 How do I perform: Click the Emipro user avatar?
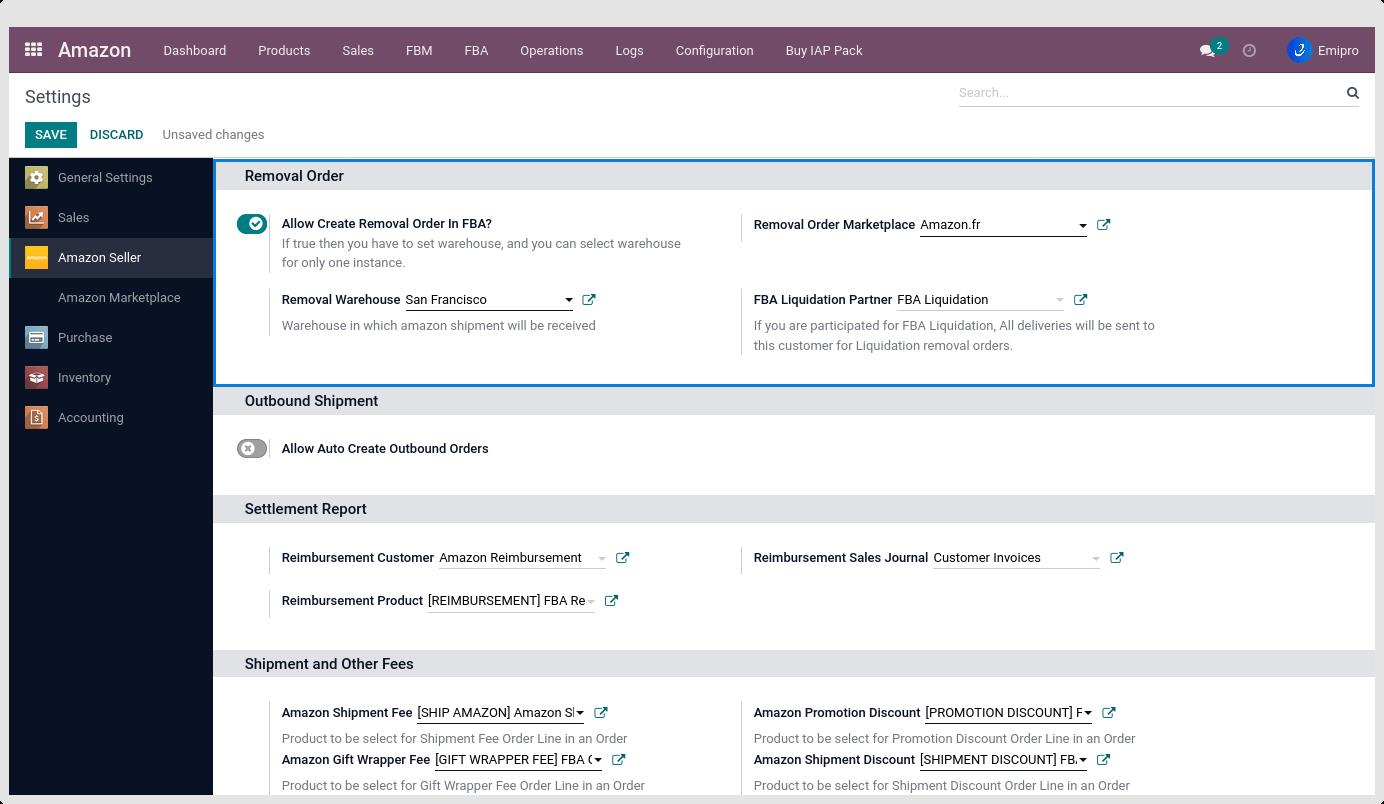point(1299,50)
